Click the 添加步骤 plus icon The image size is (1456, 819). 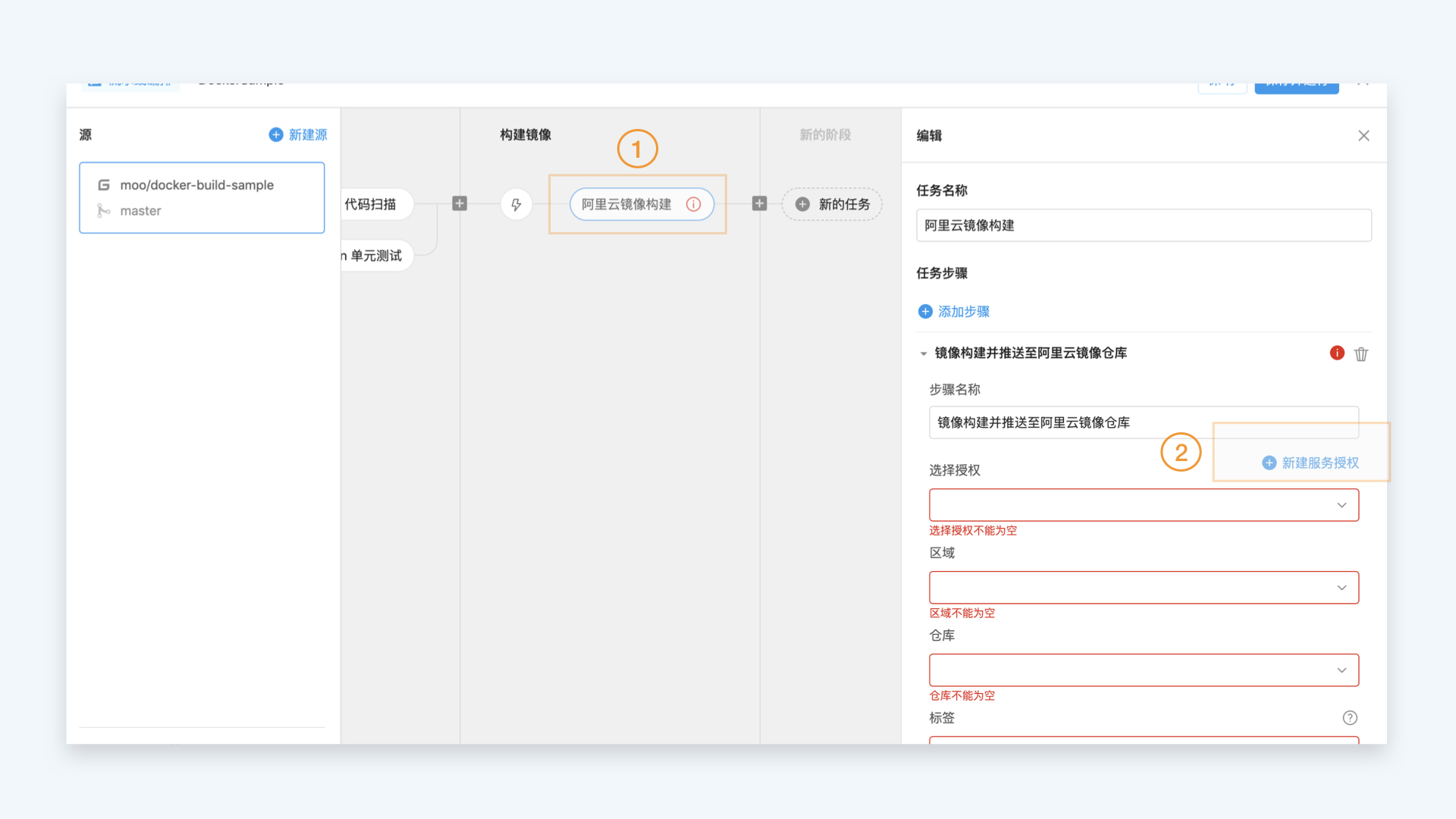coord(925,312)
